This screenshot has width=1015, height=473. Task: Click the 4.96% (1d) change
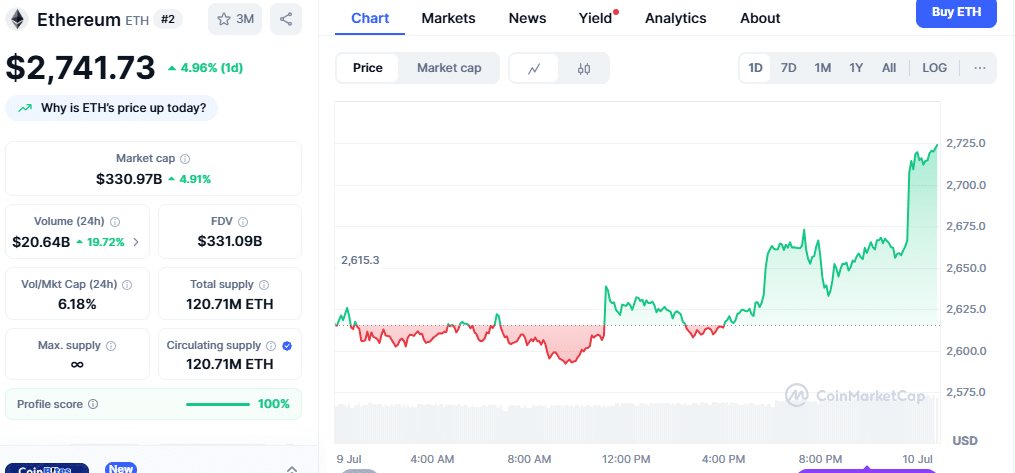[205, 68]
